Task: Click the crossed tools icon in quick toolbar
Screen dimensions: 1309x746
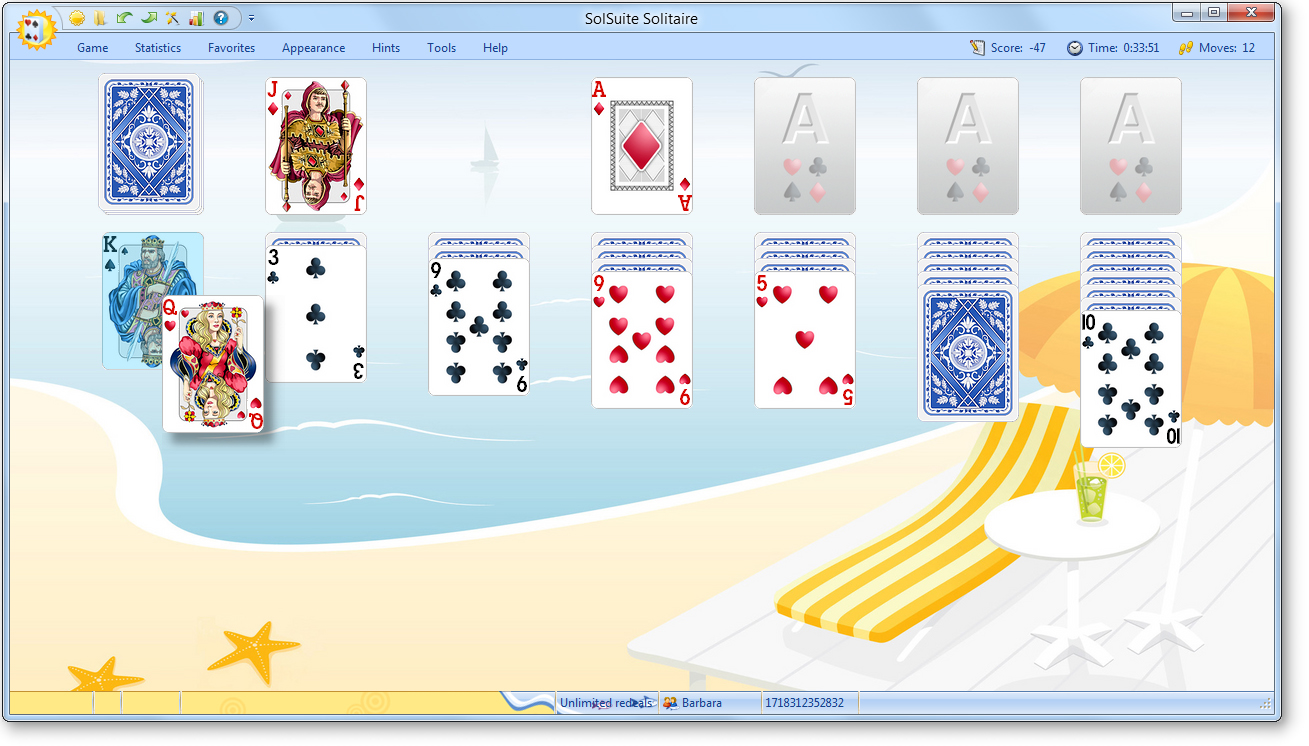Action: (x=172, y=18)
